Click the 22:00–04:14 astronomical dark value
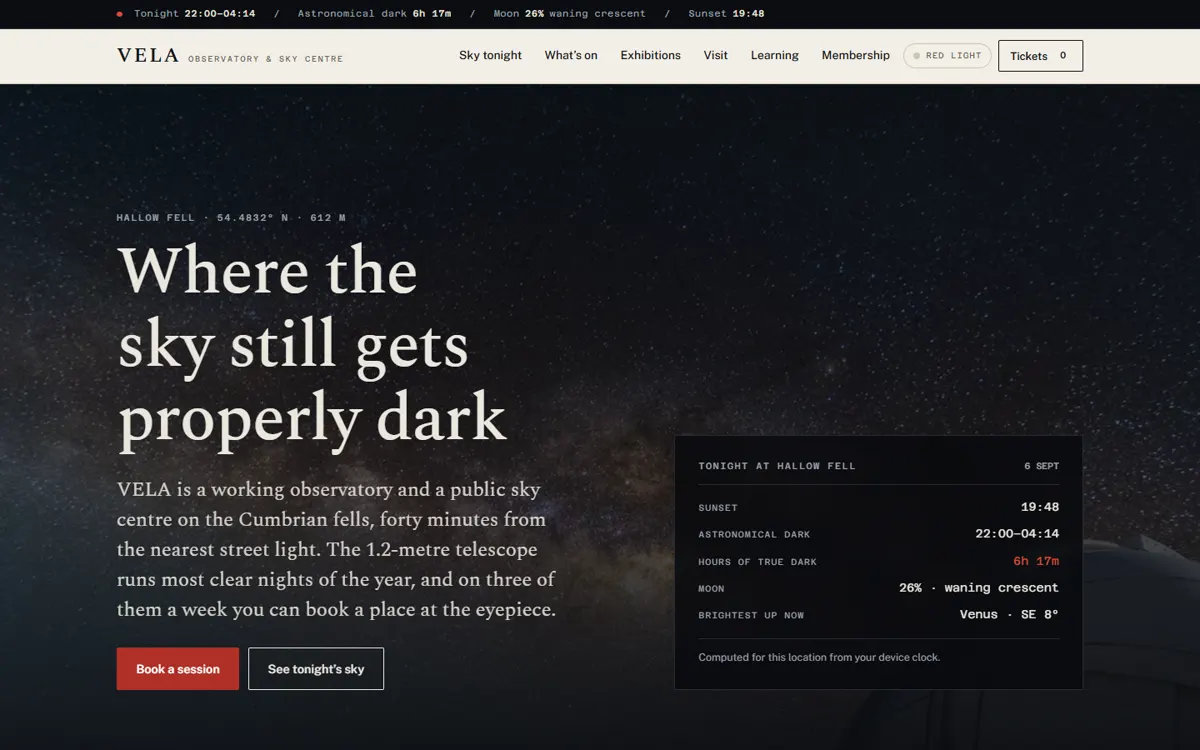This screenshot has height=750, width=1200. click(1017, 534)
